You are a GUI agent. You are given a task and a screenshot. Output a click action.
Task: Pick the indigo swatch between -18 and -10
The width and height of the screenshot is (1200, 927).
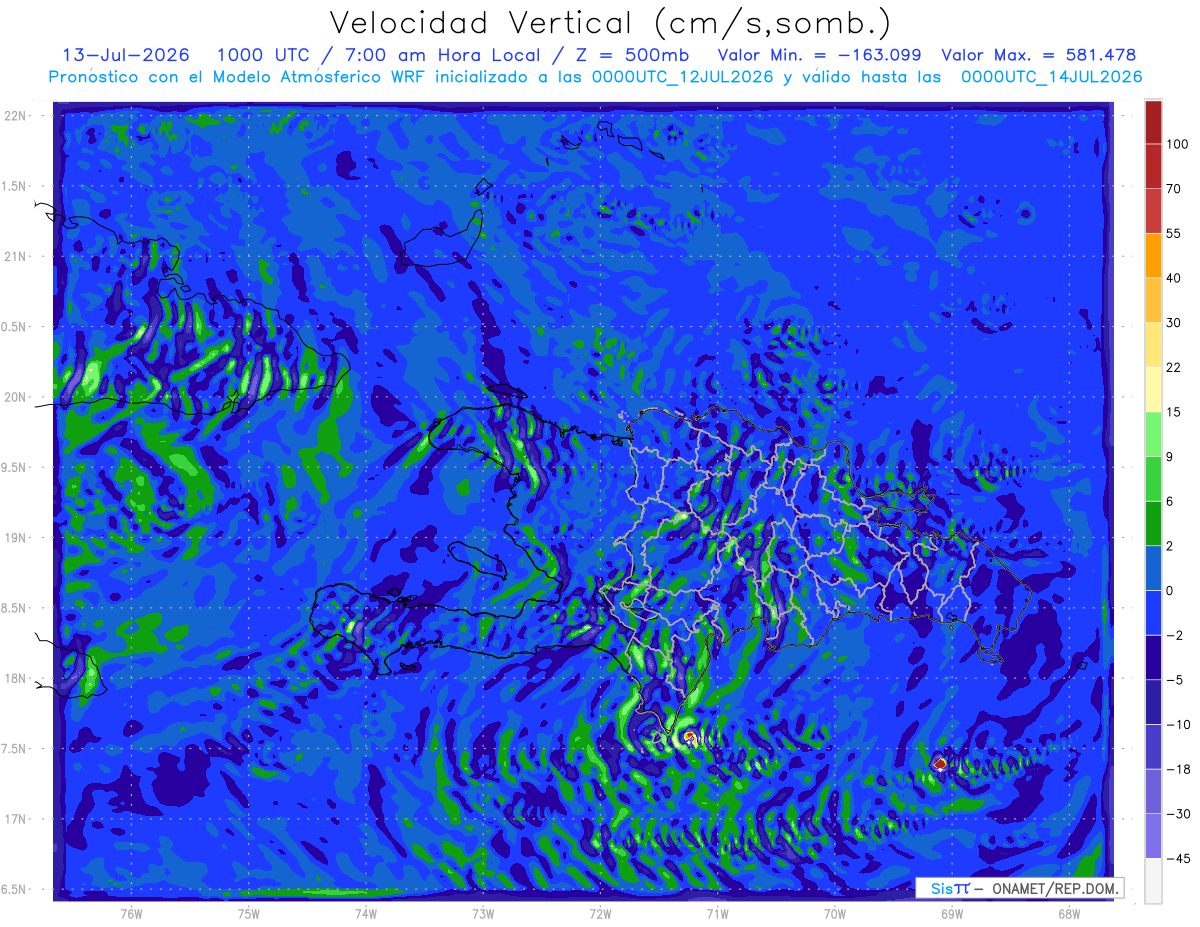coord(1153,746)
